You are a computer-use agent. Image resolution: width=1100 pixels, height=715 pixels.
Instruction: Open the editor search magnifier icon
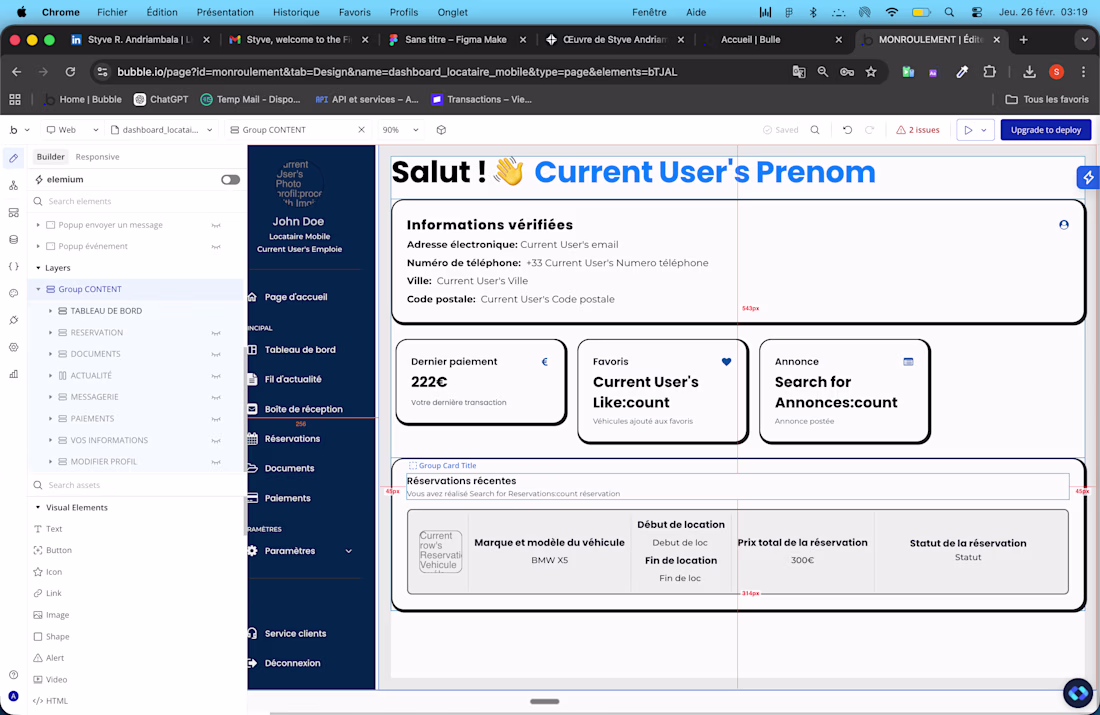(x=814, y=130)
